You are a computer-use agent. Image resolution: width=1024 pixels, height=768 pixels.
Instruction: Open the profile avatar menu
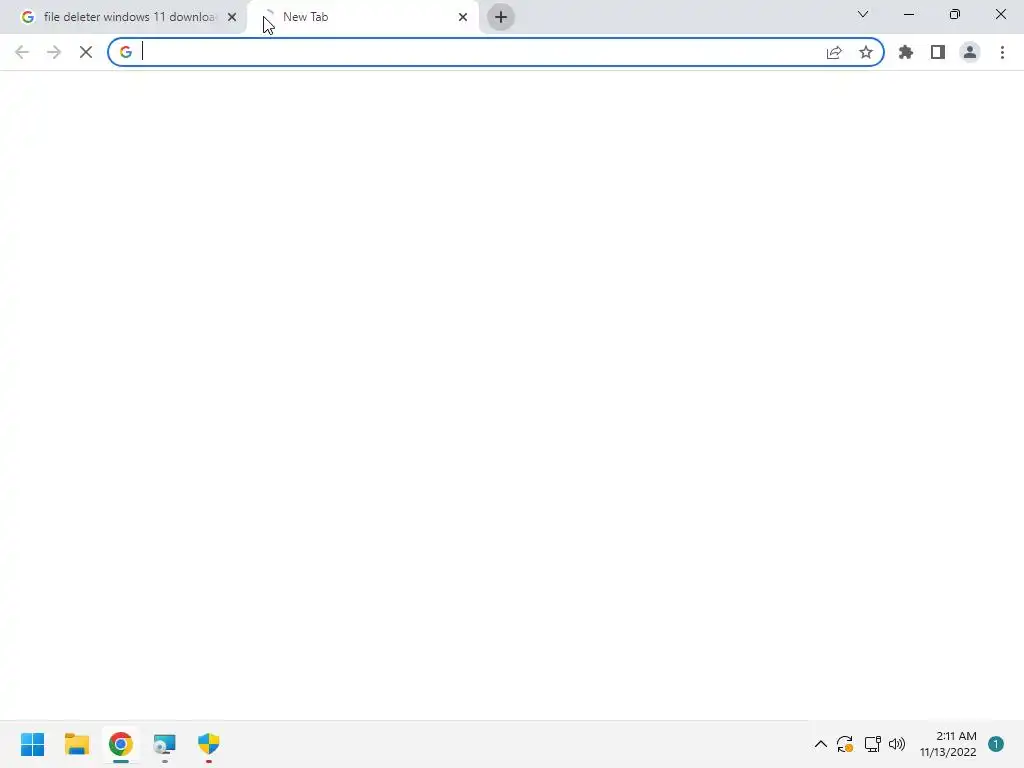970,52
